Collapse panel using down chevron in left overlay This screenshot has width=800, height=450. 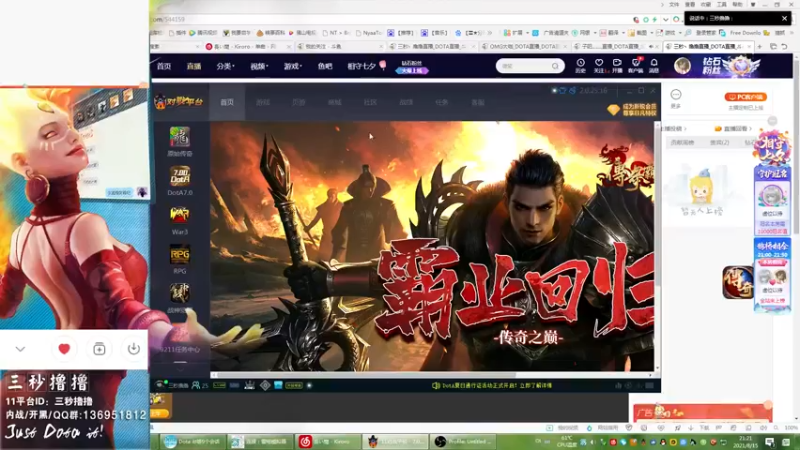[20, 349]
